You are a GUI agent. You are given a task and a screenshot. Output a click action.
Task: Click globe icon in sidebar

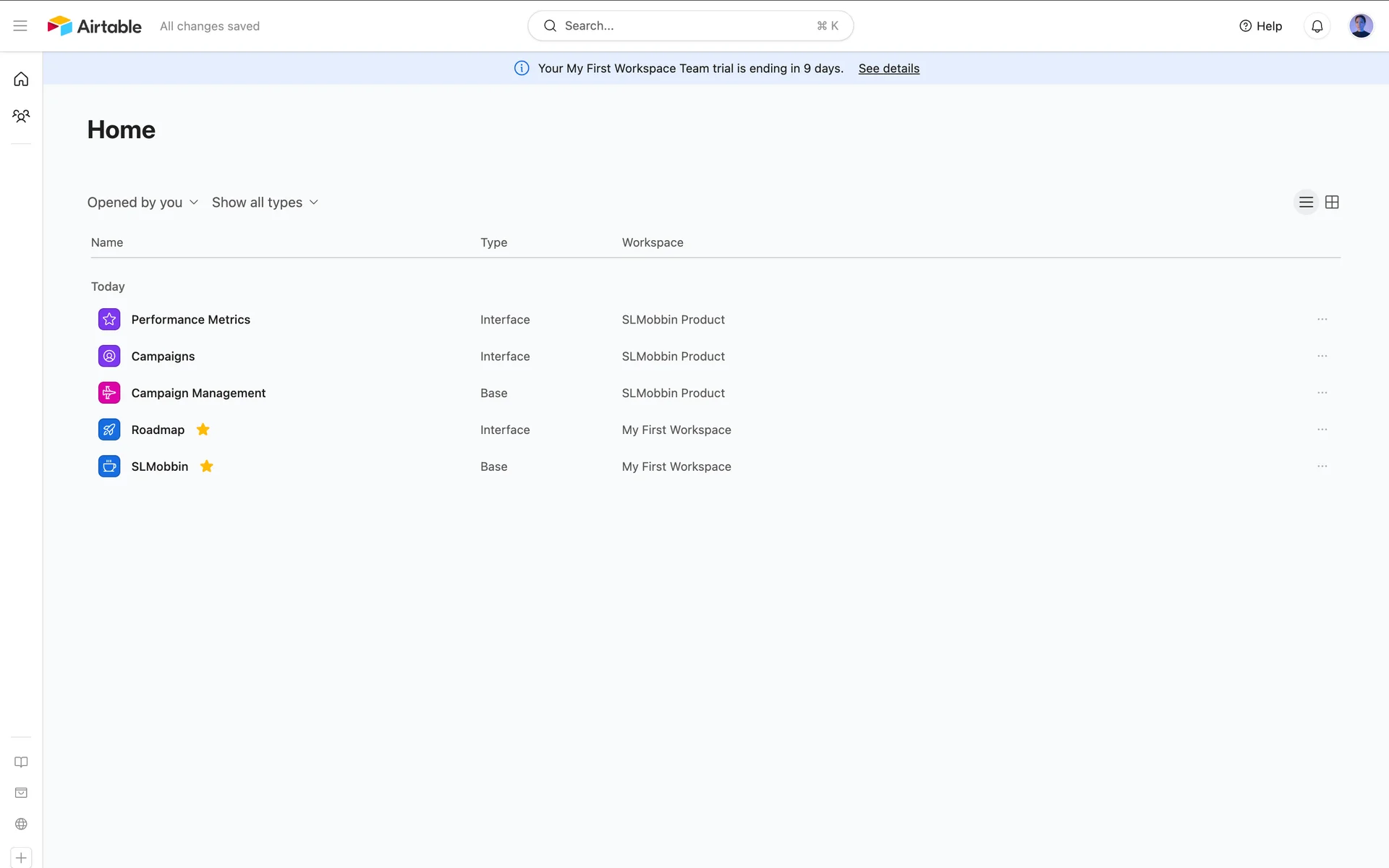point(21,824)
